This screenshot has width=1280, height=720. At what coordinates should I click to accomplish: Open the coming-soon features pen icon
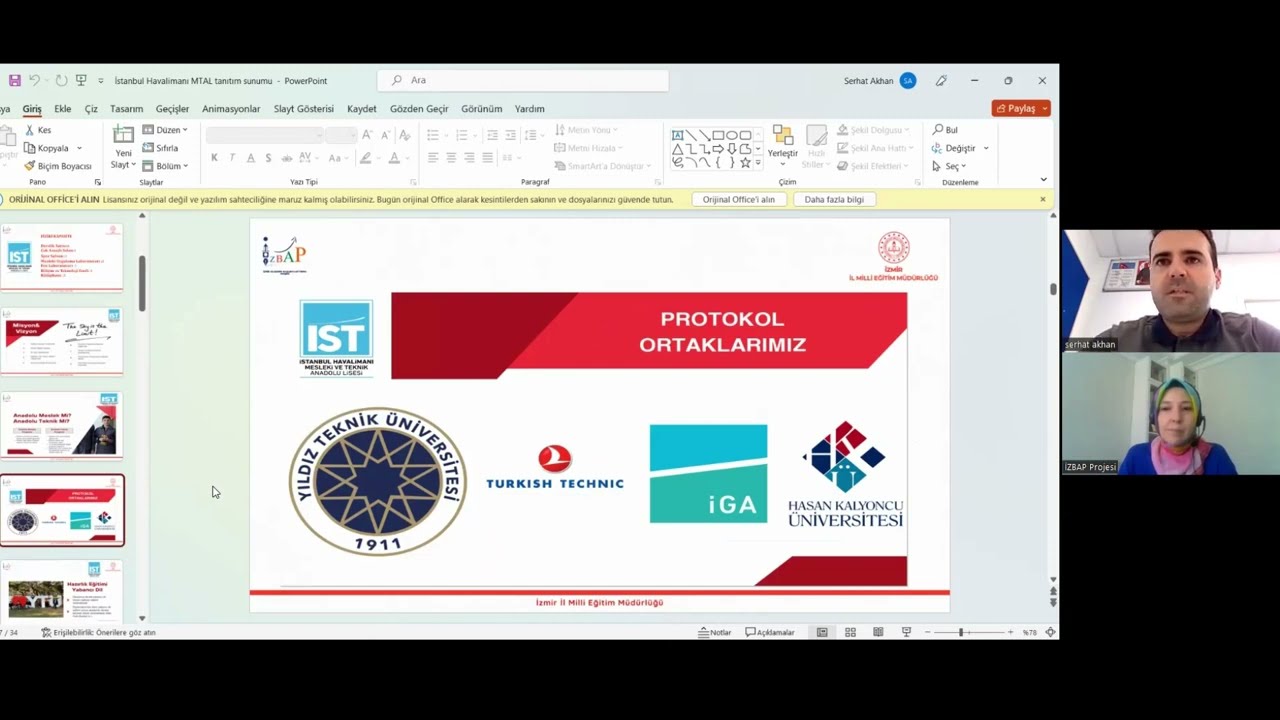[941, 80]
